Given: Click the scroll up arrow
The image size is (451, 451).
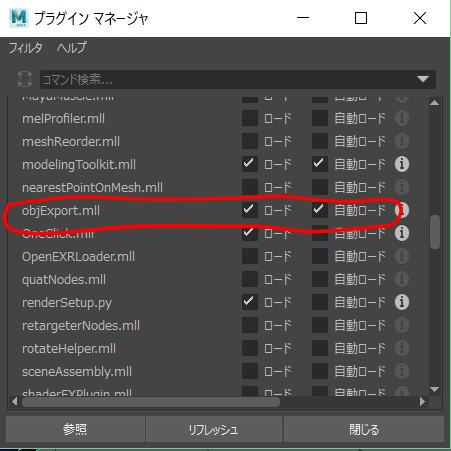Looking at the screenshot, I should (434, 103).
